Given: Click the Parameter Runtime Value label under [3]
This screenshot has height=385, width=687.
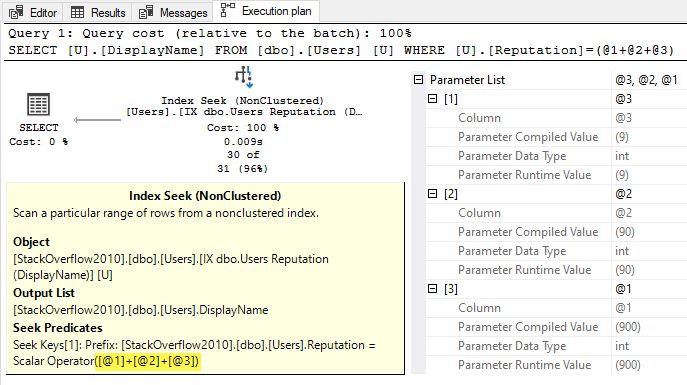Looking at the screenshot, I should 524,365.
